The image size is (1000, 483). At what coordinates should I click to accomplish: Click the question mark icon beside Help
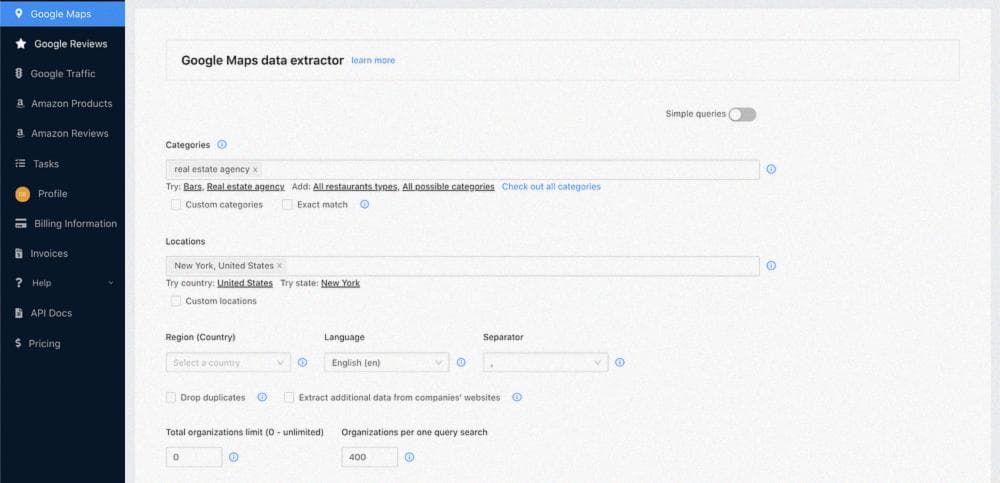click(x=19, y=283)
